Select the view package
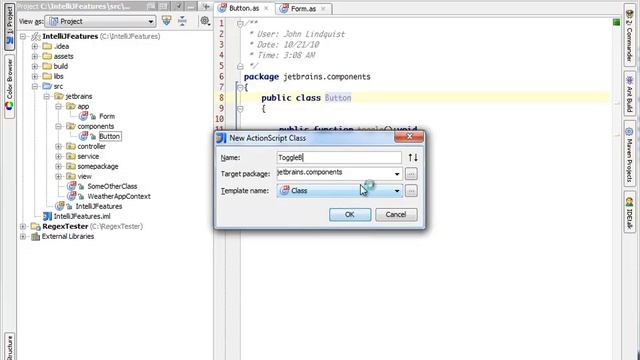 pyautogui.click(x=84, y=176)
